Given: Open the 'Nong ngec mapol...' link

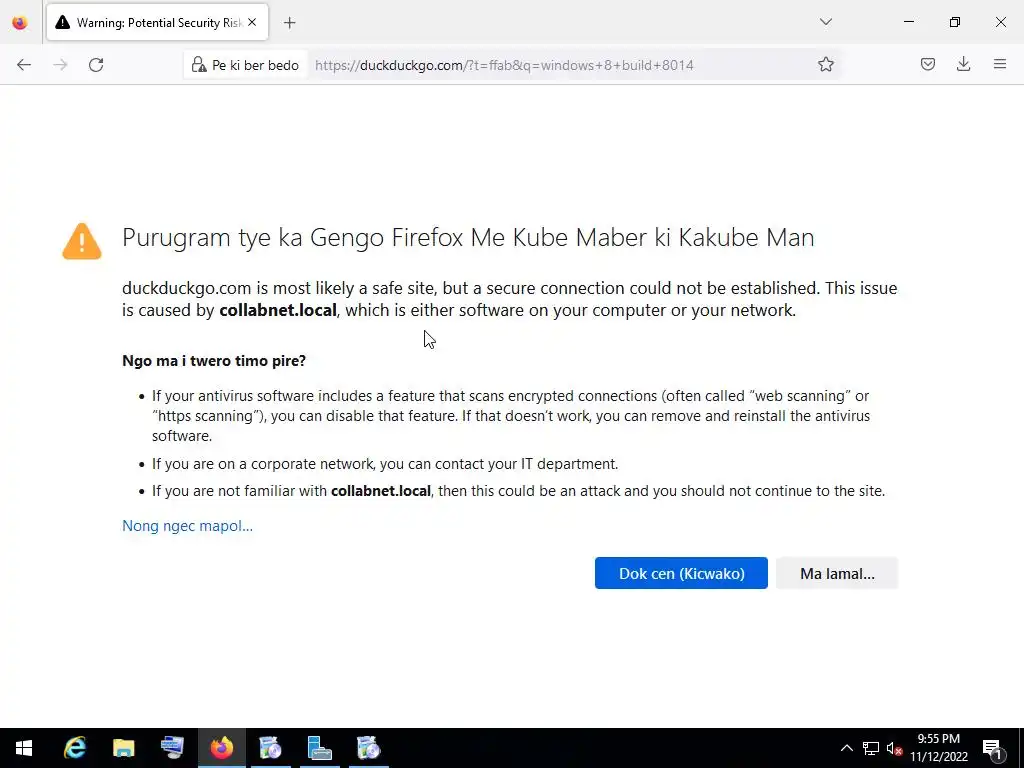Looking at the screenshot, I should point(187,526).
